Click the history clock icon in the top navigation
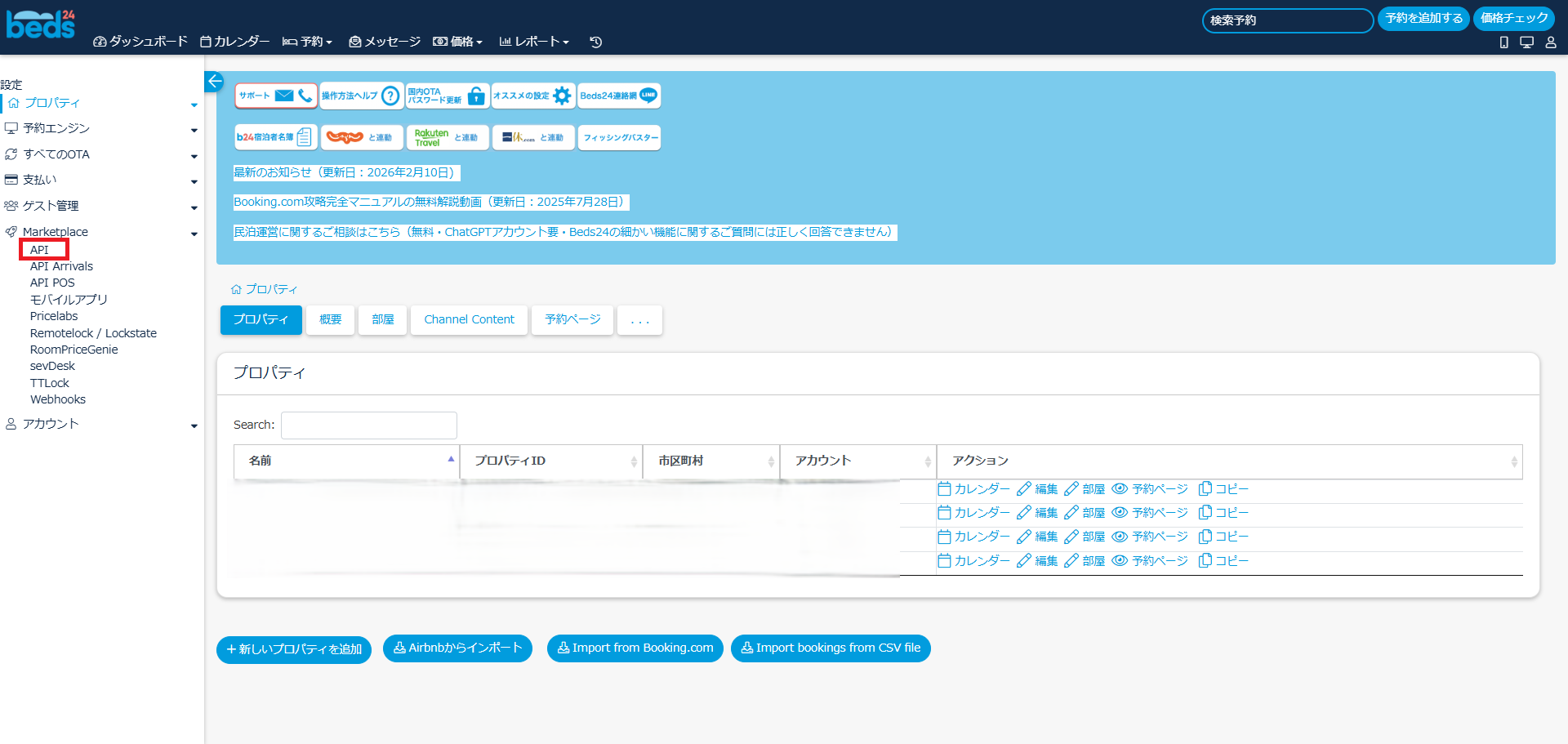Image resolution: width=1568 pixels, height=744 pixels. [596, 42]
